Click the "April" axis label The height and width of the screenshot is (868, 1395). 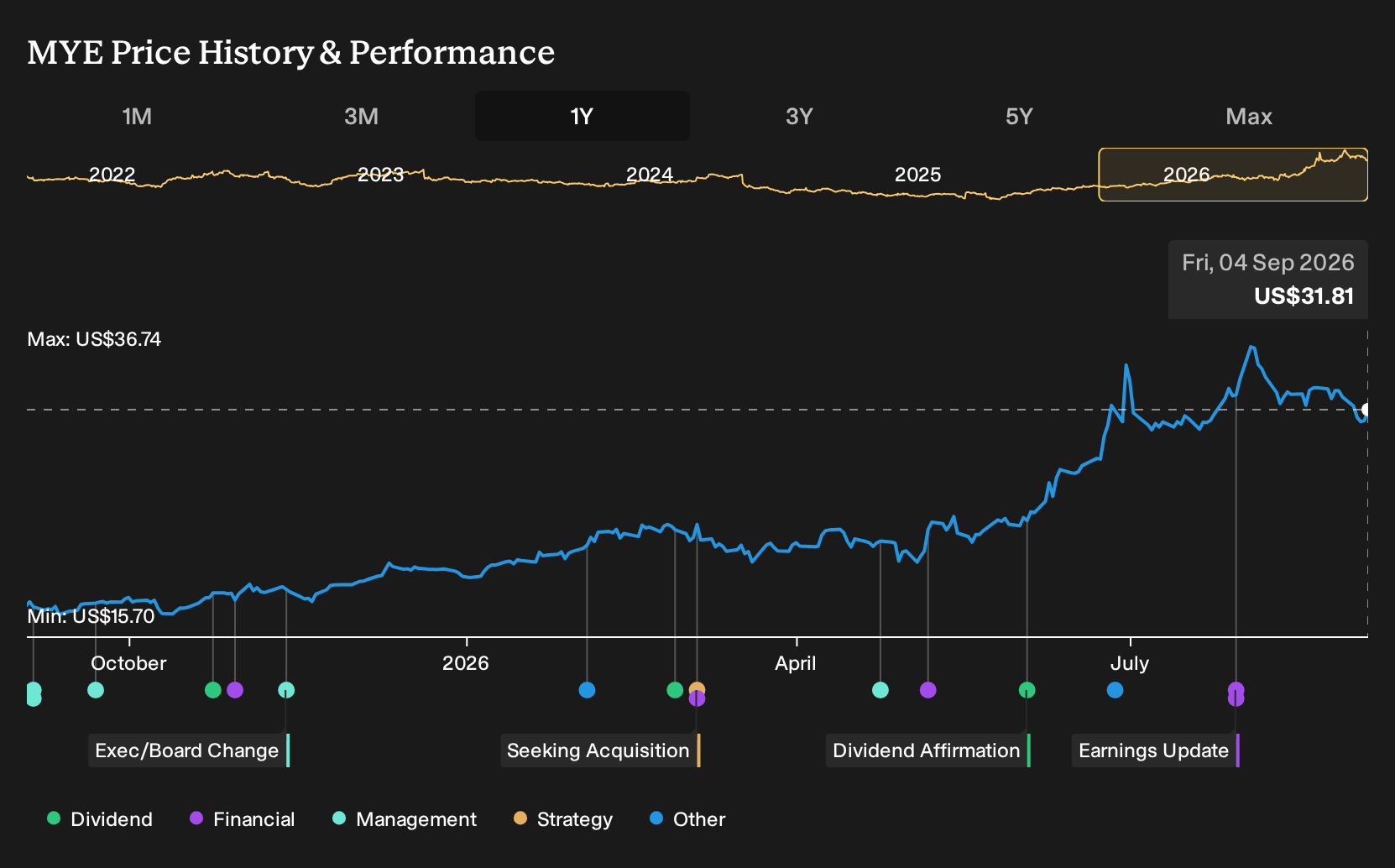tap(796, 663)
